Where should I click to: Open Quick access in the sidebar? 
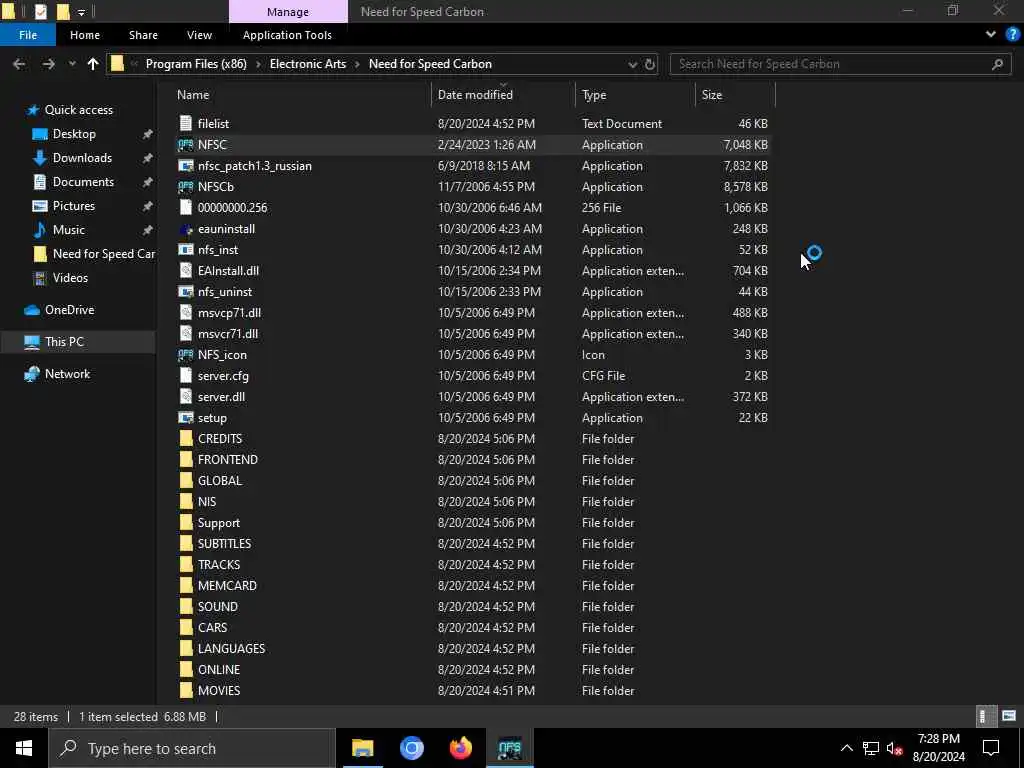(78, 110)
